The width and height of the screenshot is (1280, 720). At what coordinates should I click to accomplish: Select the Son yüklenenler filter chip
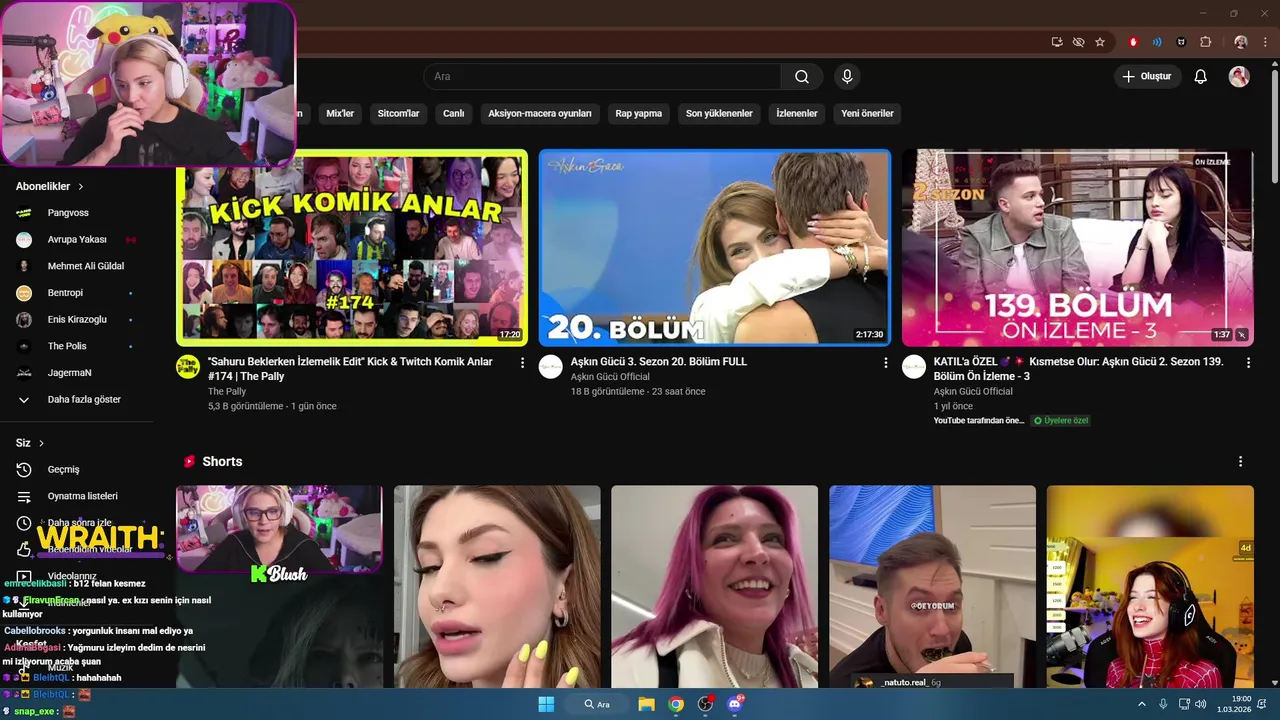tap(719, 114)
